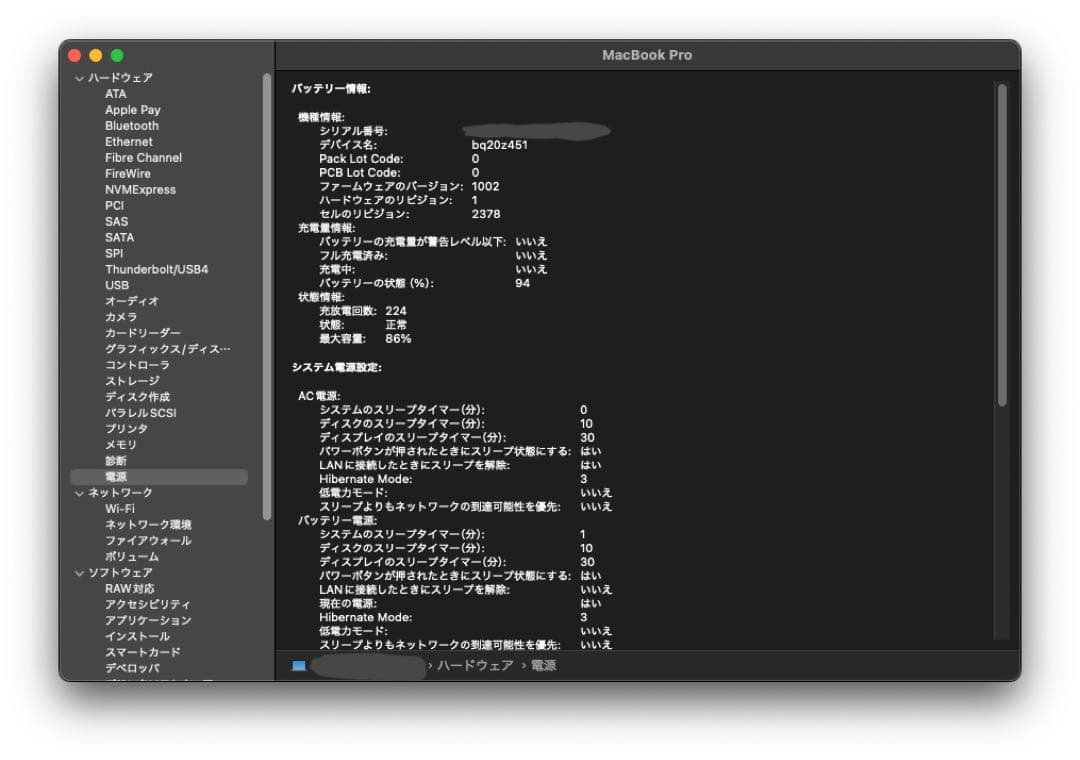Select Wi-Fi under ネットワーク
The height and width of the screenshot is (760, 1080).
(120, 508)
